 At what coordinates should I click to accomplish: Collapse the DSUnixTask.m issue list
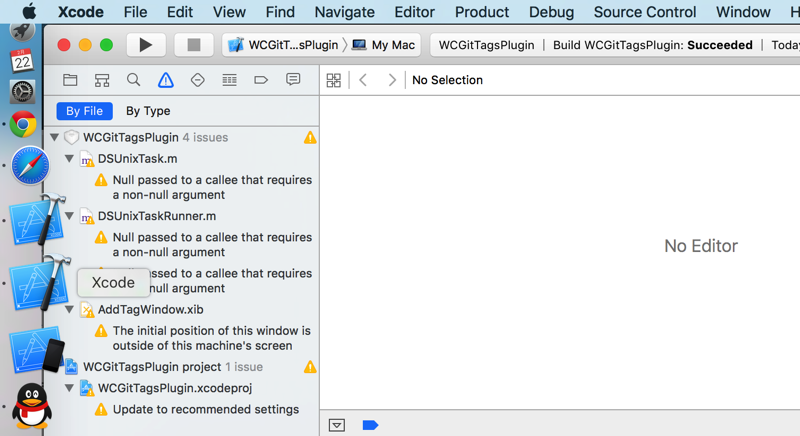coord(69,159)
